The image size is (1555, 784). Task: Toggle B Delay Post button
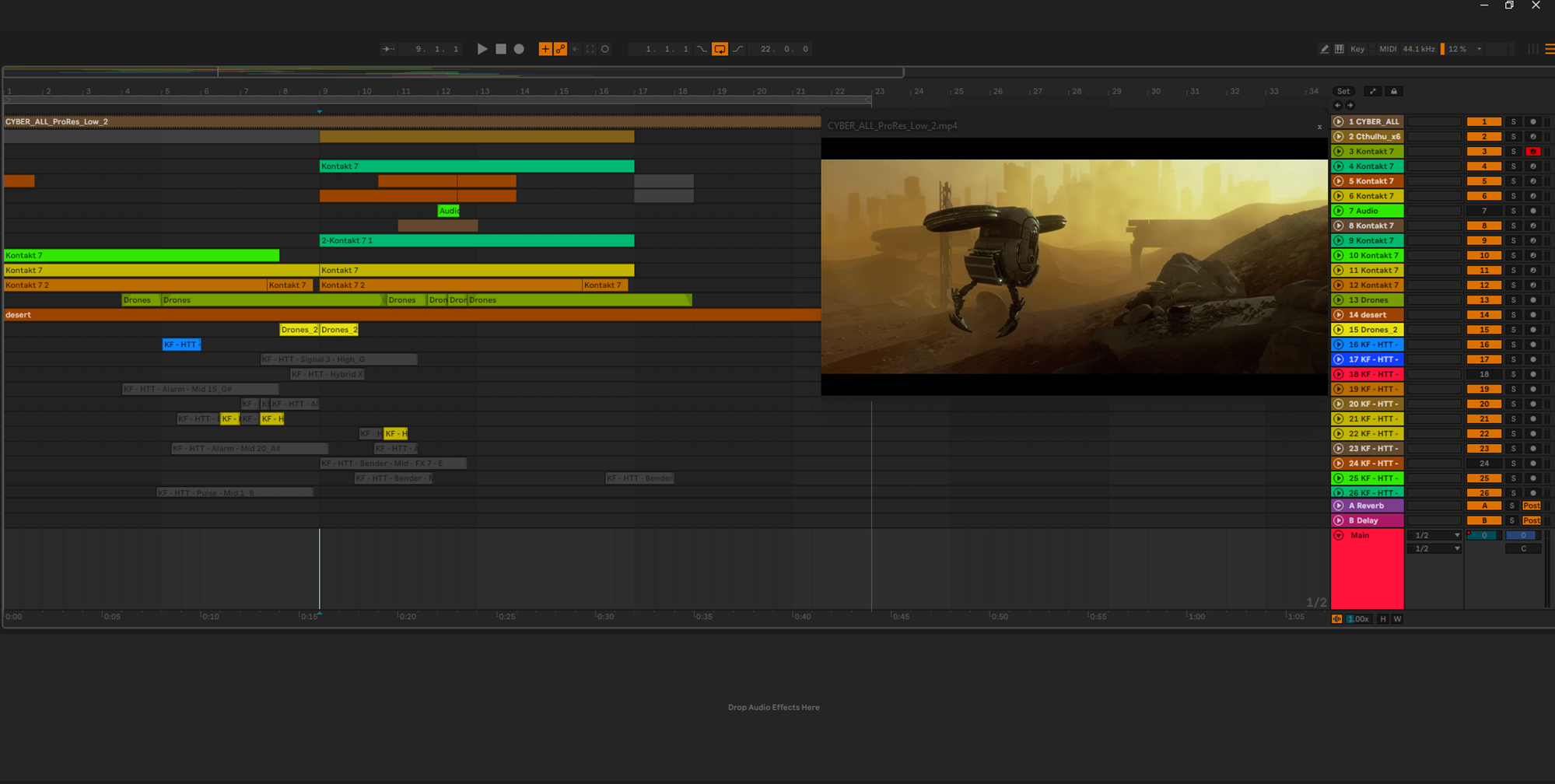pos(1532,520)
